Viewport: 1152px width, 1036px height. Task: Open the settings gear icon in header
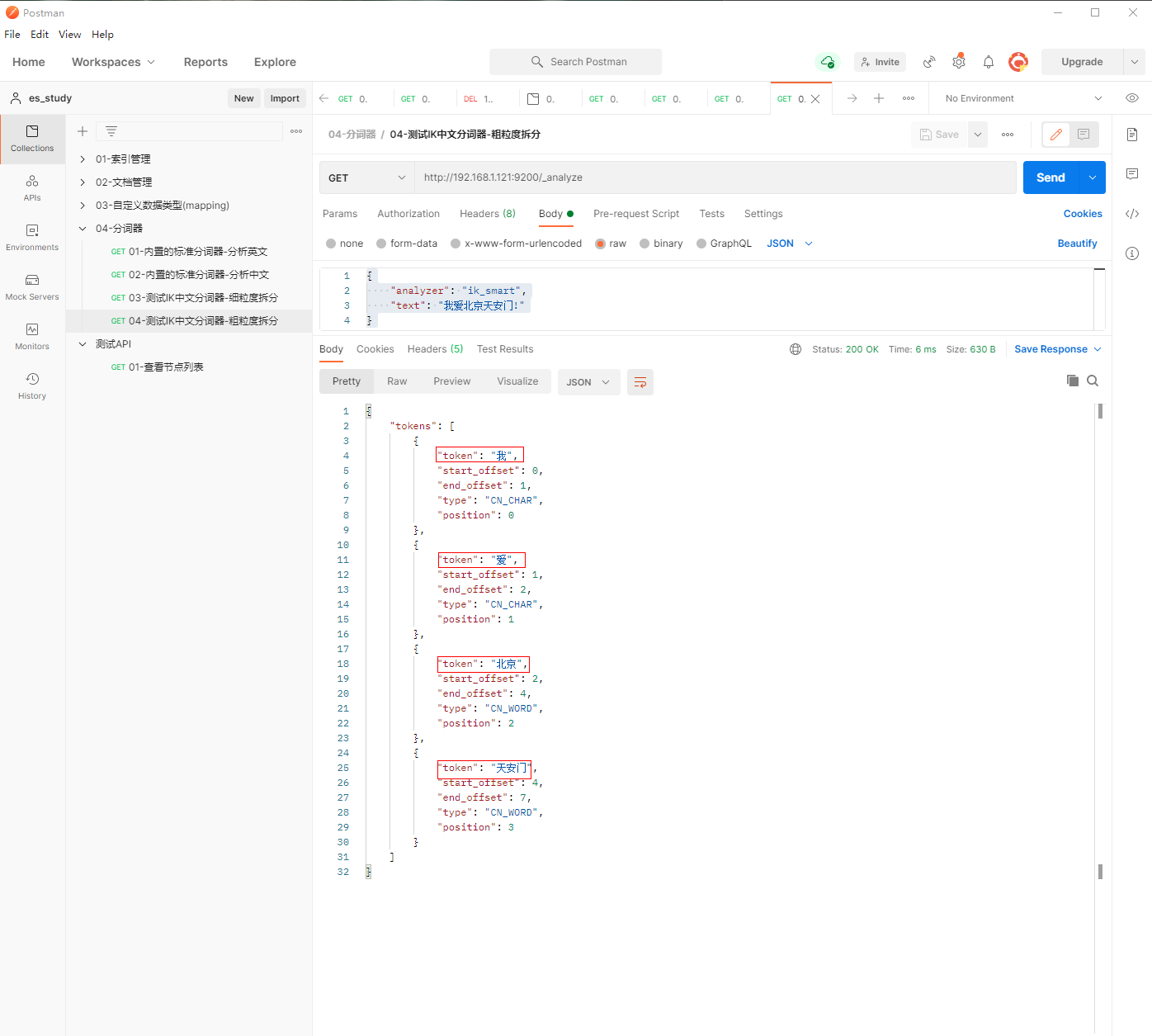click(x=958, y=62)
